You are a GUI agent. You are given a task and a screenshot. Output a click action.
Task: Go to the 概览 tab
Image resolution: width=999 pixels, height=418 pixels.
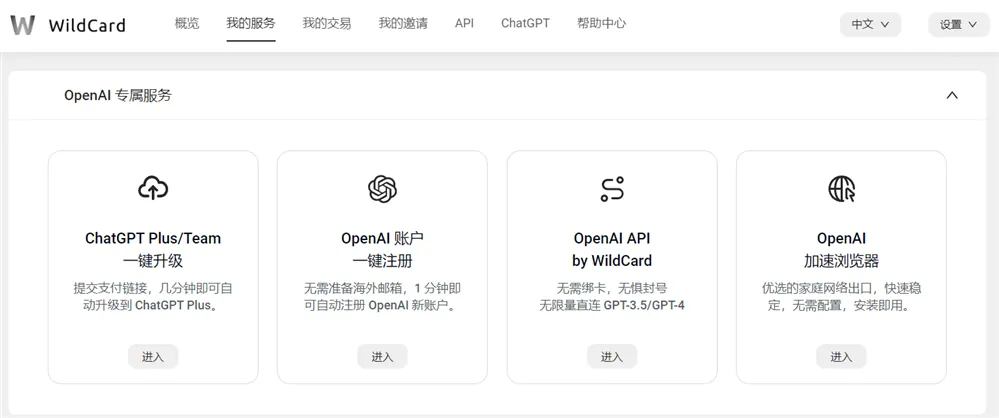click(187, 23)
